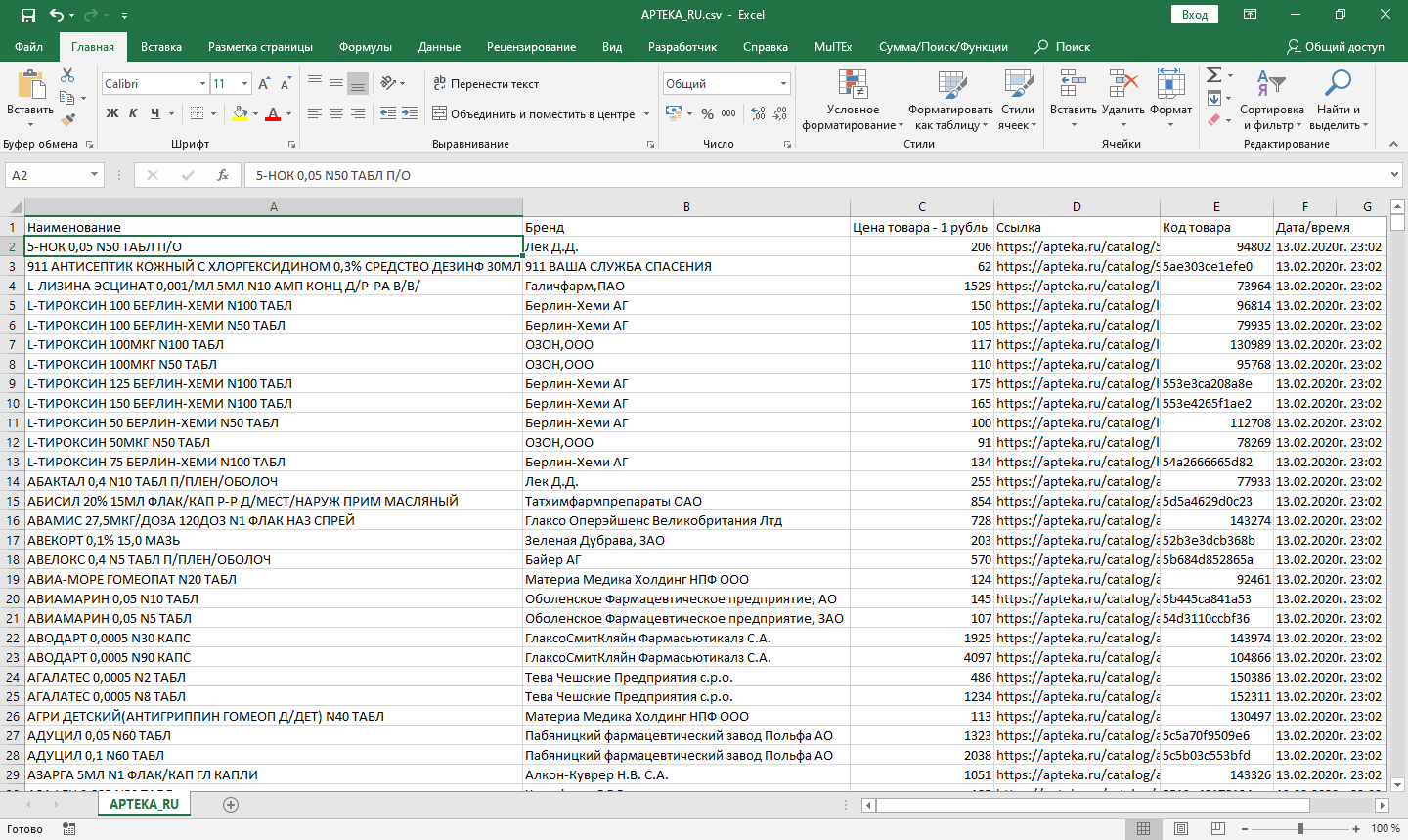Viewport: 1408px width, 840px height.
Task: Toggle underline formatting Ч
Action: (154, 113)
